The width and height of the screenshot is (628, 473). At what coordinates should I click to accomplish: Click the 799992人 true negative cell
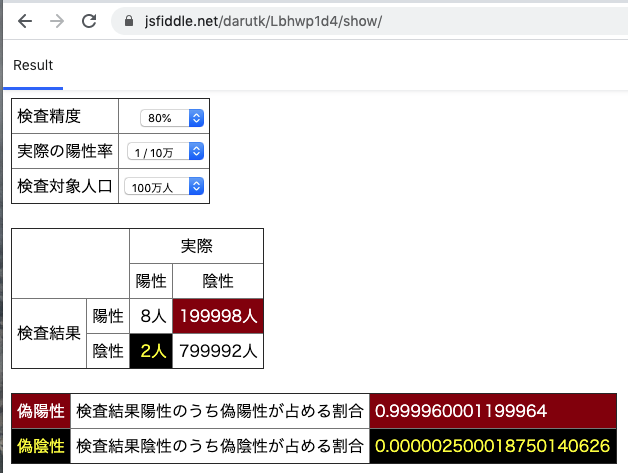218,351
